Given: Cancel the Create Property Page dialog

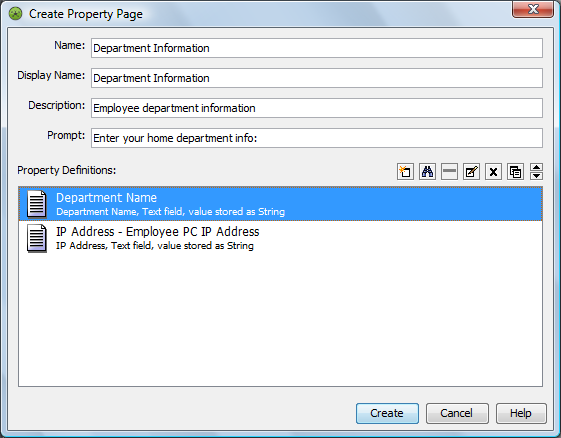Looking at the screenshot, I should point(457,413).
